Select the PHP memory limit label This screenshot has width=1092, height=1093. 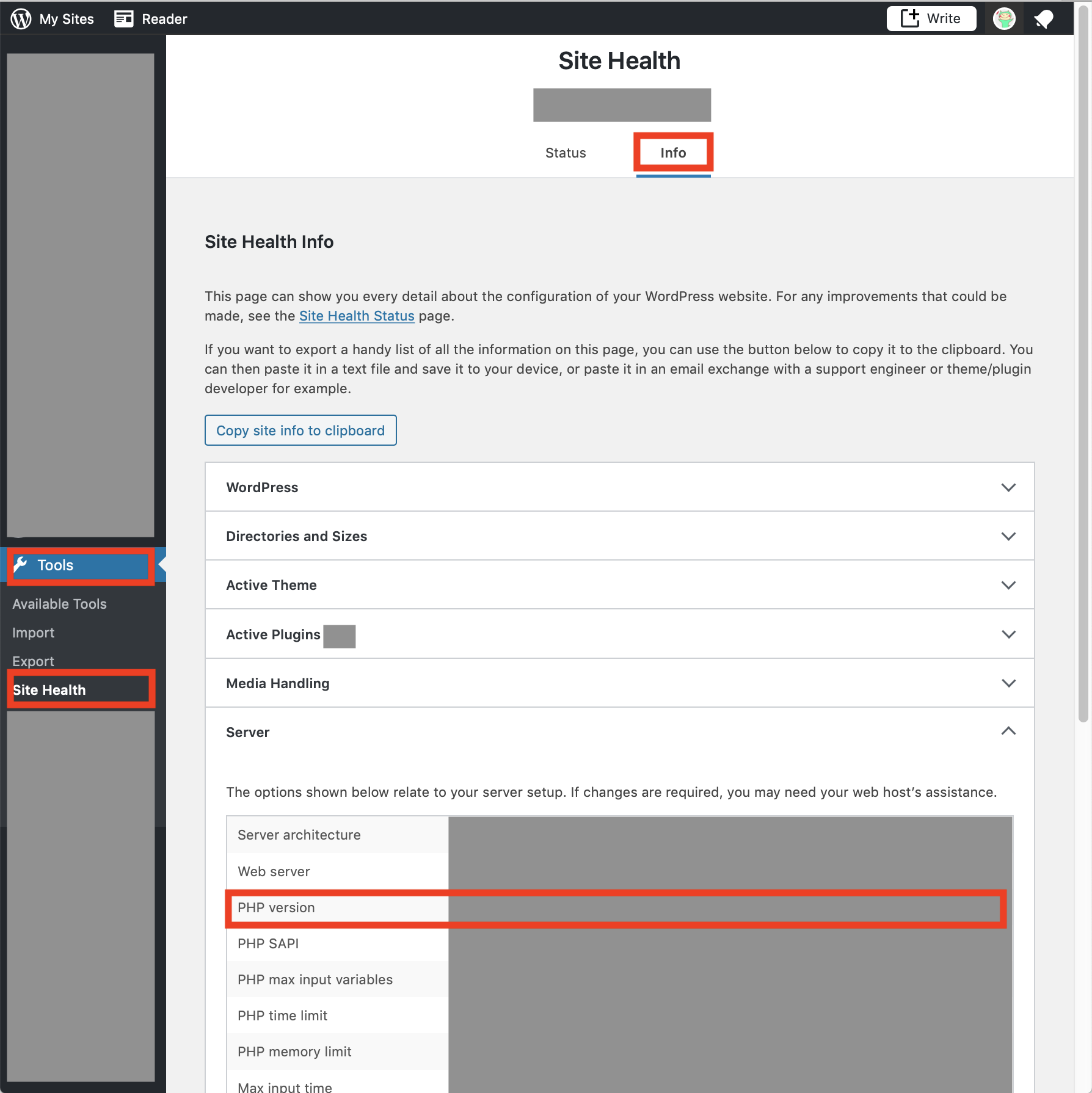point(294,1051)
